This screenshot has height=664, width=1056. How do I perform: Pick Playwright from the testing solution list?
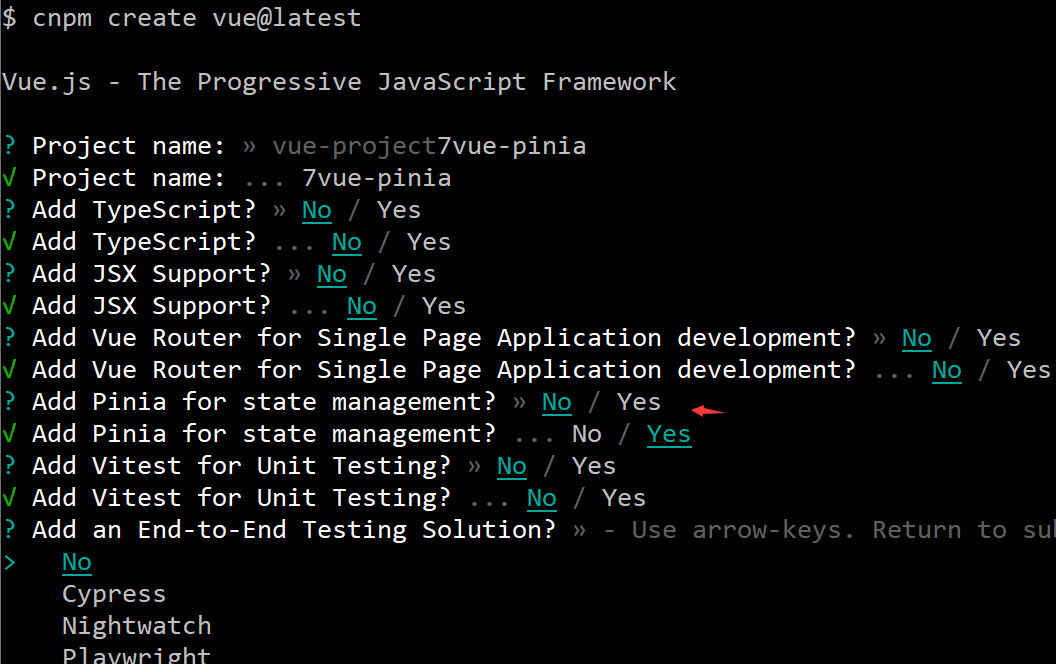pos(136,656)
